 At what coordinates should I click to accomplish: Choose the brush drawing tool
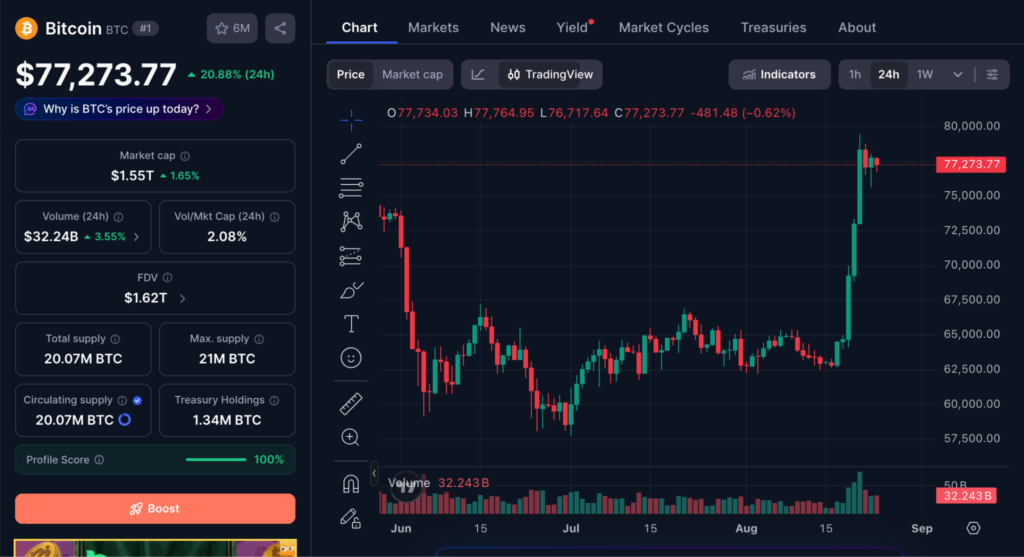pos(351,290)
